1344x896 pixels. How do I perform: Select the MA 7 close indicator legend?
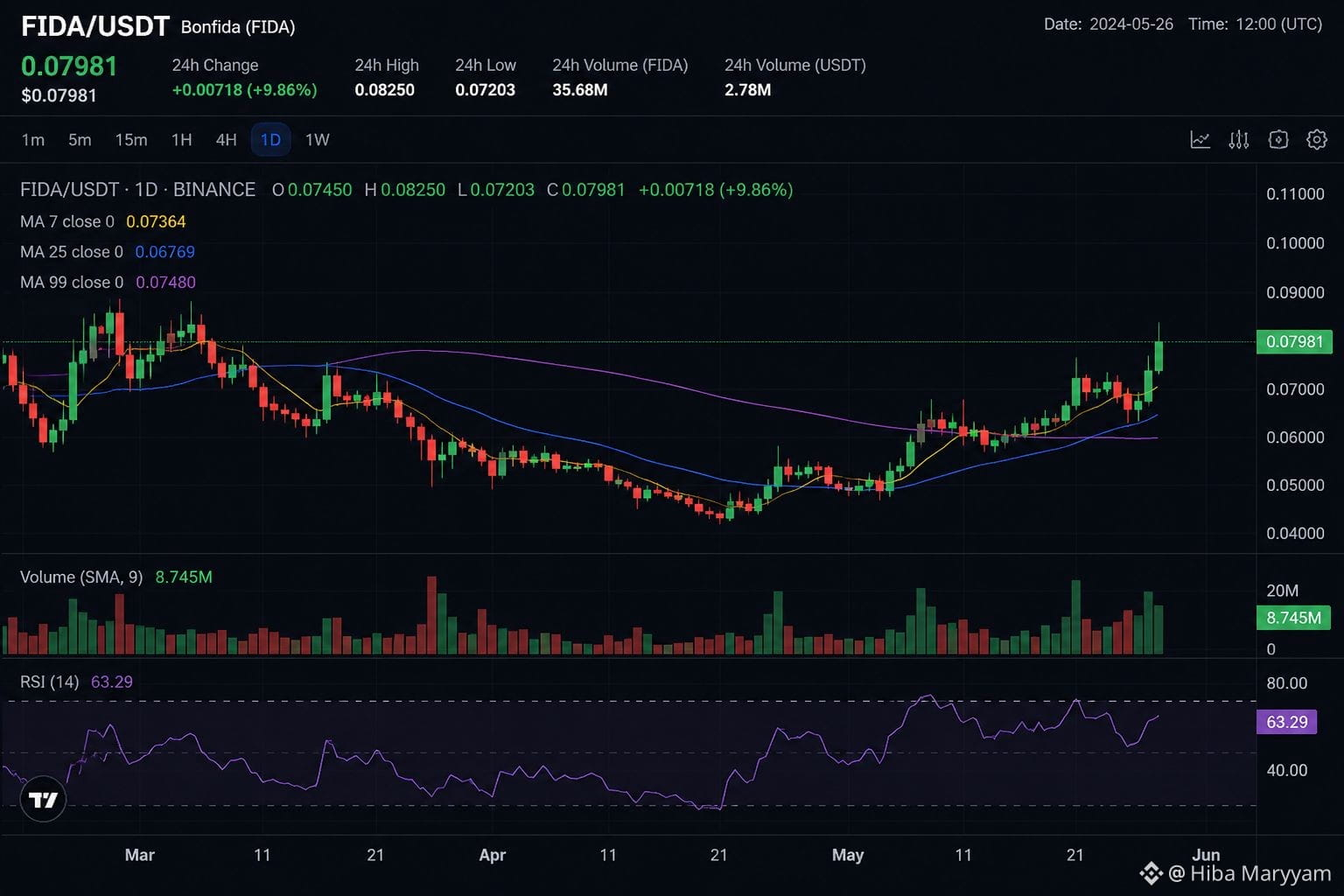(67, 222)
